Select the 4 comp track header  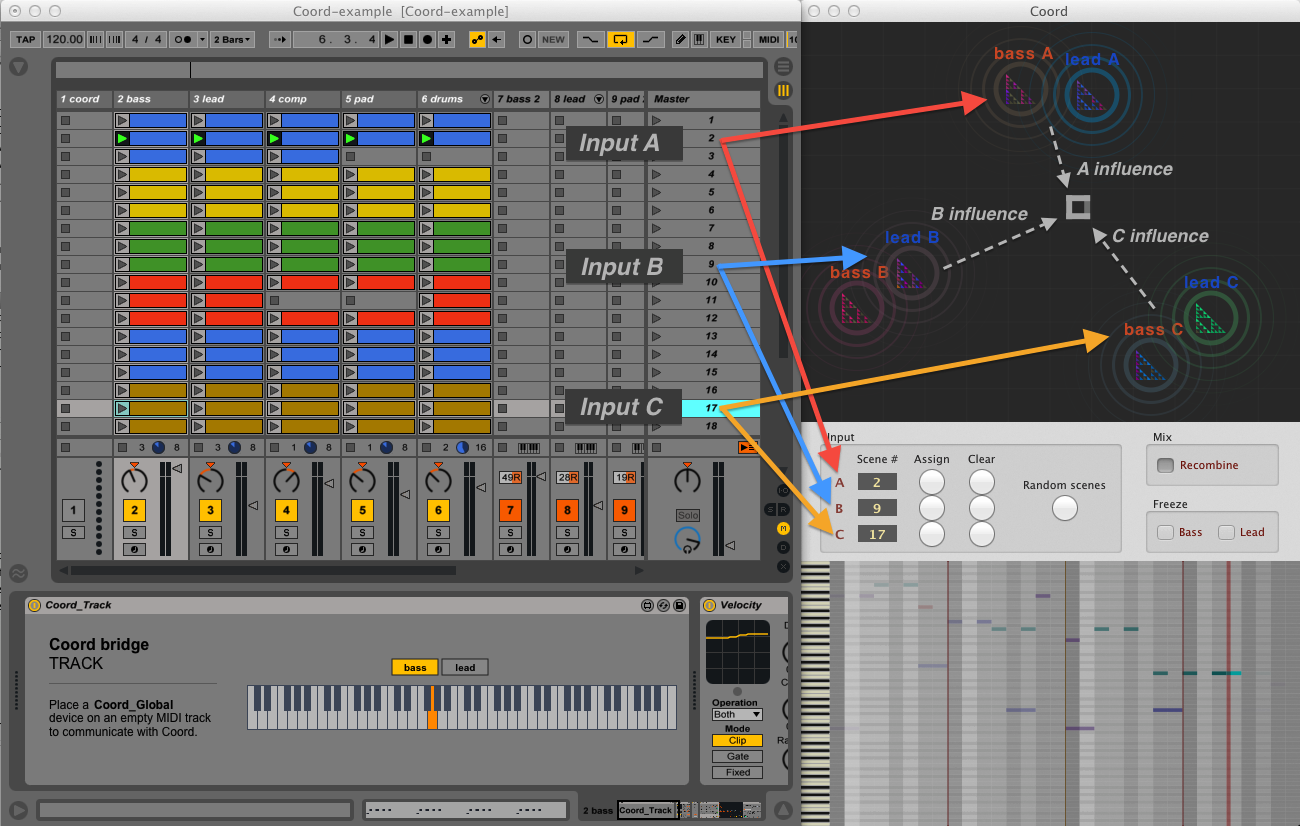tap(303, 99)
